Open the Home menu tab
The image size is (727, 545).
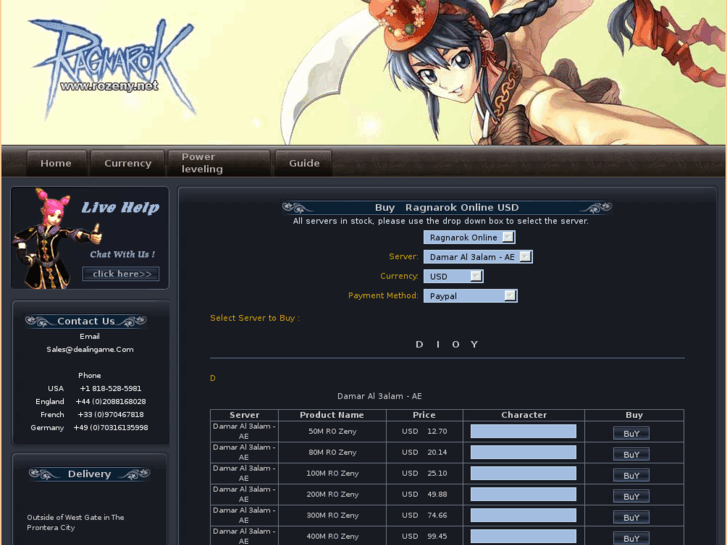(56, 163)
